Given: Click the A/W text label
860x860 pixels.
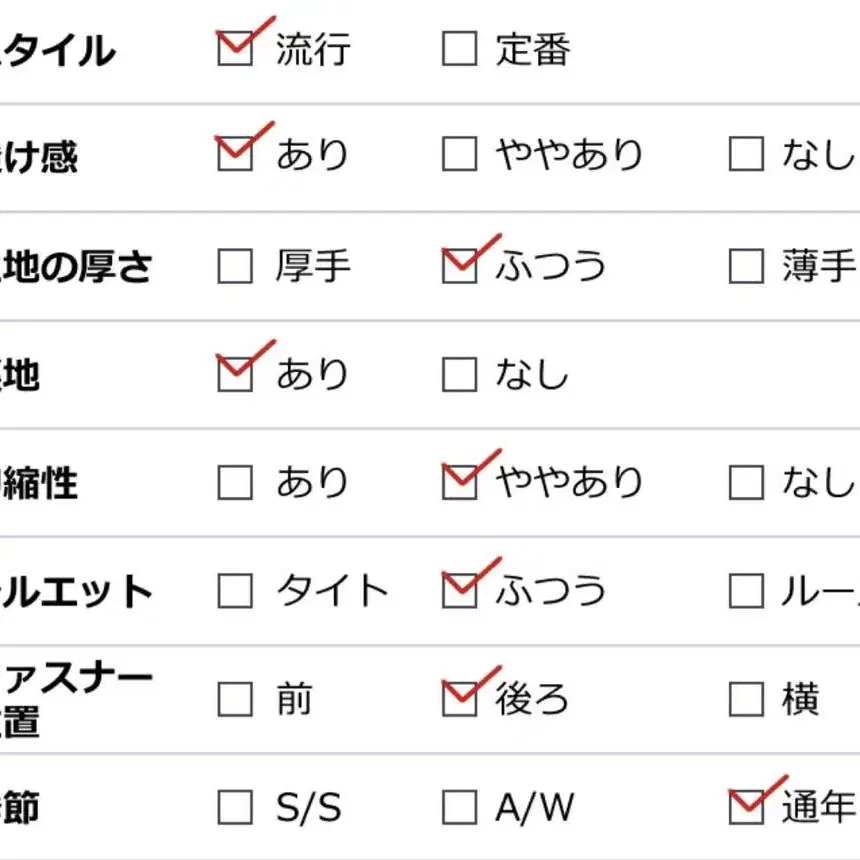Looking at the screenshot, I should click(534, 807).
